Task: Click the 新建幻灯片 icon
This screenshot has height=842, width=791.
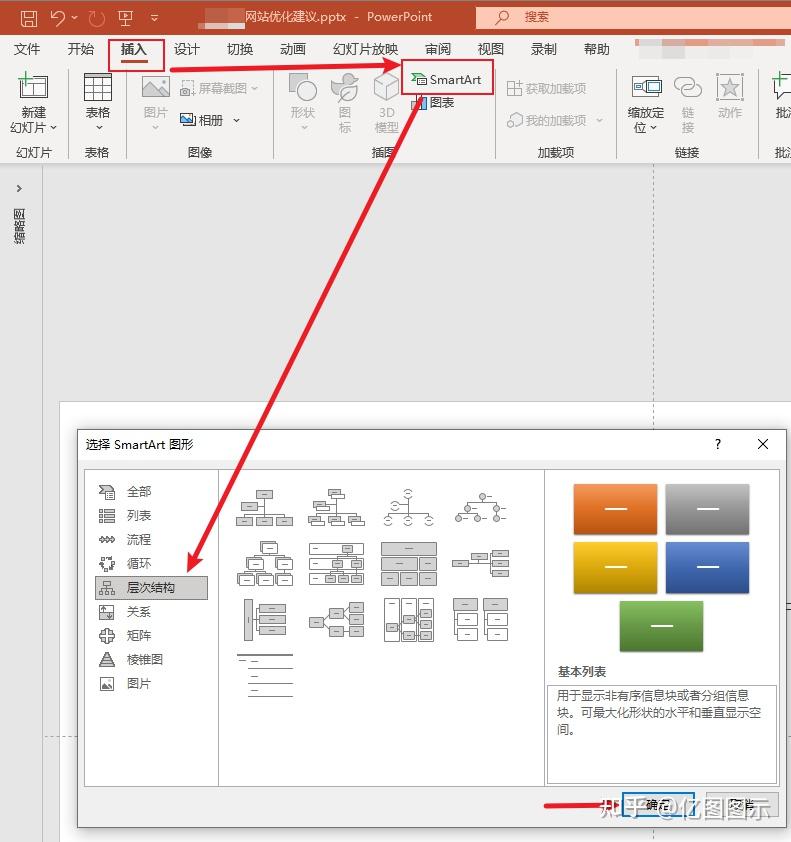Action: point(33,86)
